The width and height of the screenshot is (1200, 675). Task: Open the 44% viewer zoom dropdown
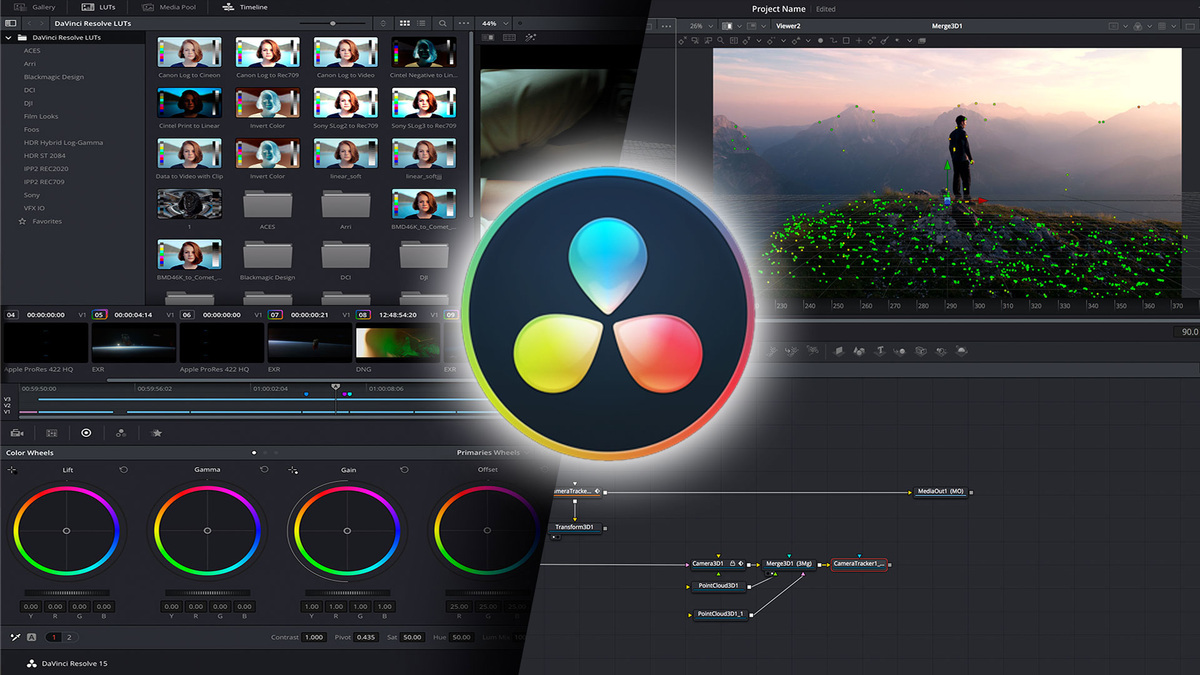[x=495, y=22]
